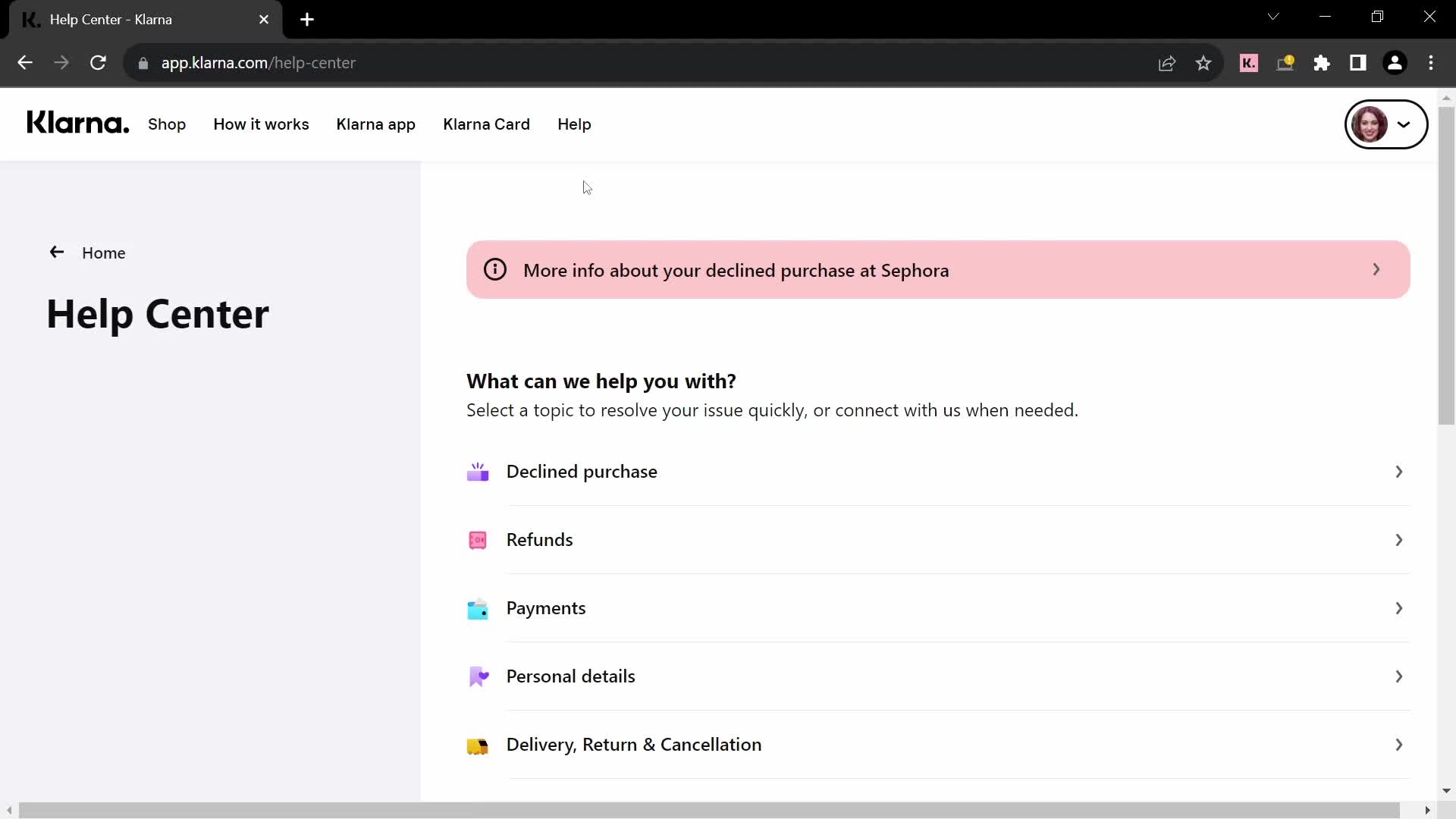This screenshot has height=819, width=1456.
Task: Open the Extensions puzzle-piece menu
Action: click(x=1322, y=63)
